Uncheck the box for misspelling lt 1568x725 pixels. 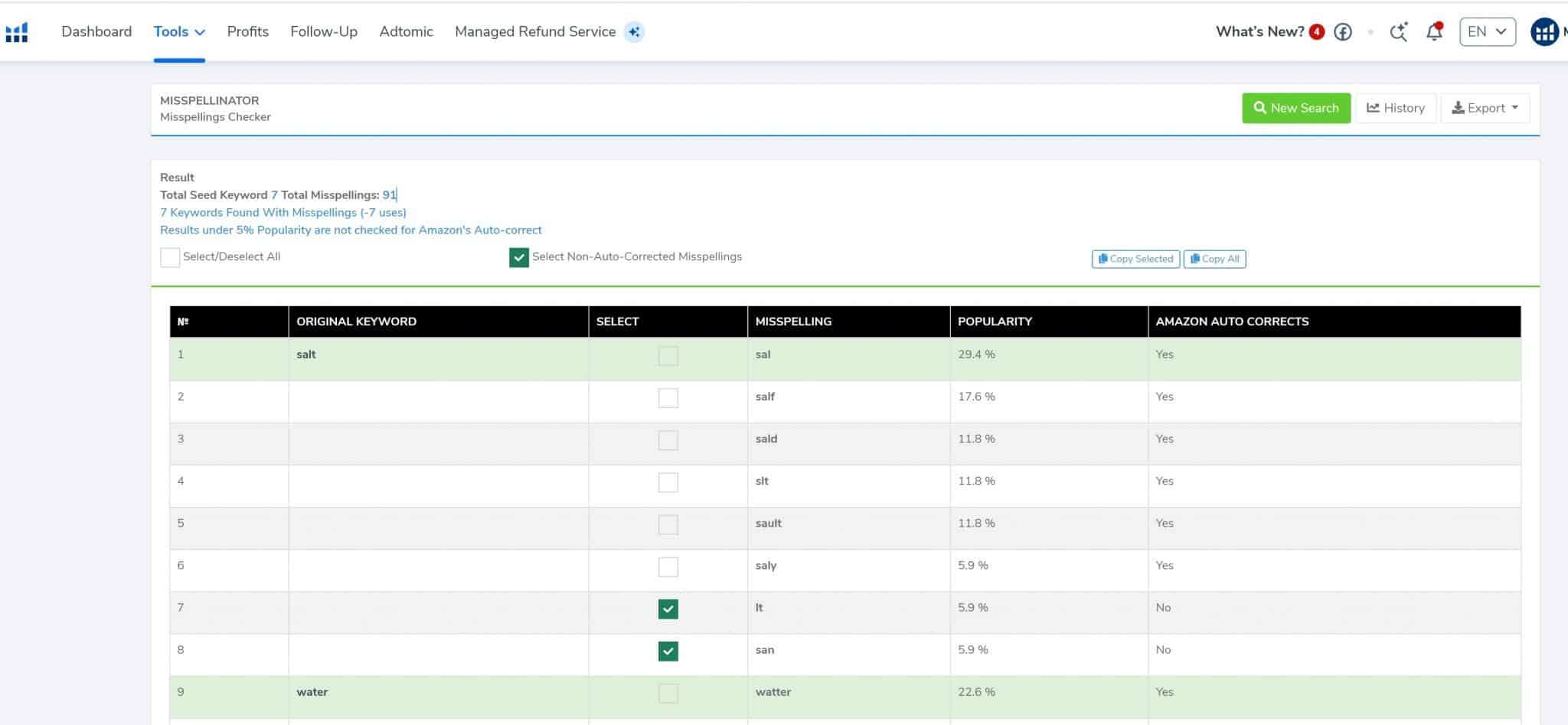point(668,609)
